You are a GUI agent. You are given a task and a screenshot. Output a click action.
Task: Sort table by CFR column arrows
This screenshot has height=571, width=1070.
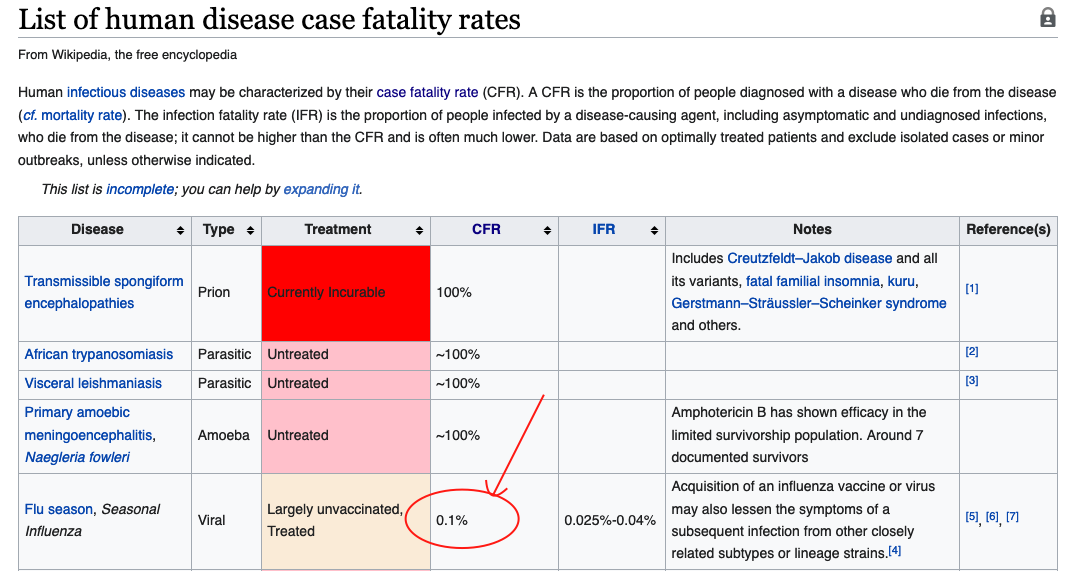(x=547, y=231)
